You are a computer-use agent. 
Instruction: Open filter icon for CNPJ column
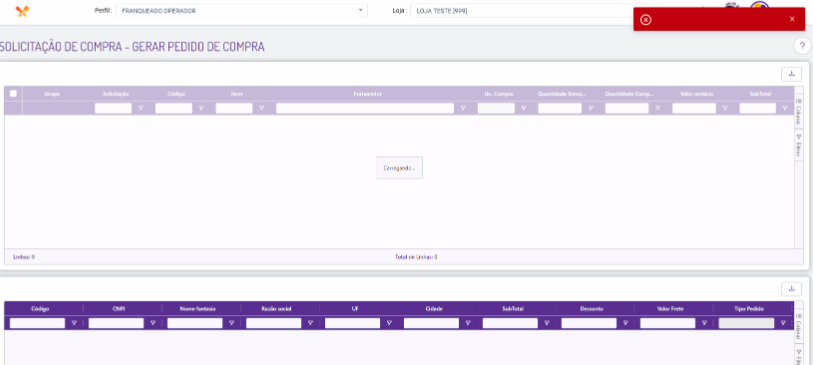(152, 323)
